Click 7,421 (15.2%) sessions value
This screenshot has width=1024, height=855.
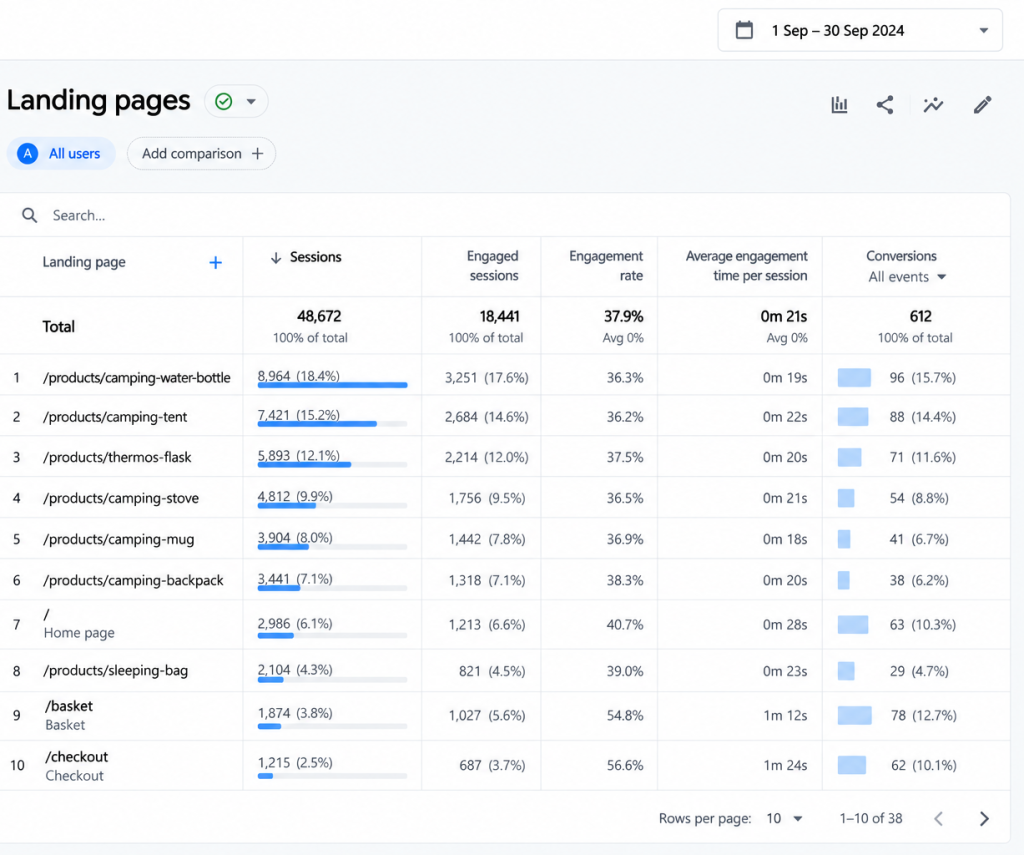(x=298, y=415)
